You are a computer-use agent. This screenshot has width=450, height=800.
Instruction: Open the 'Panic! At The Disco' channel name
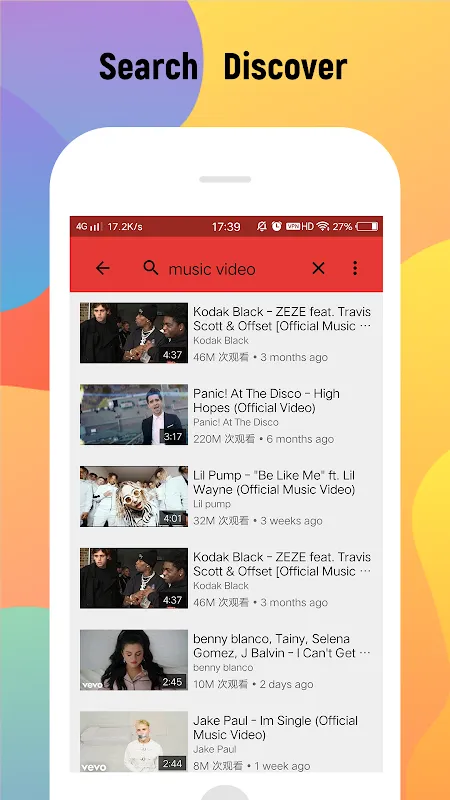(x=236, y=422)
